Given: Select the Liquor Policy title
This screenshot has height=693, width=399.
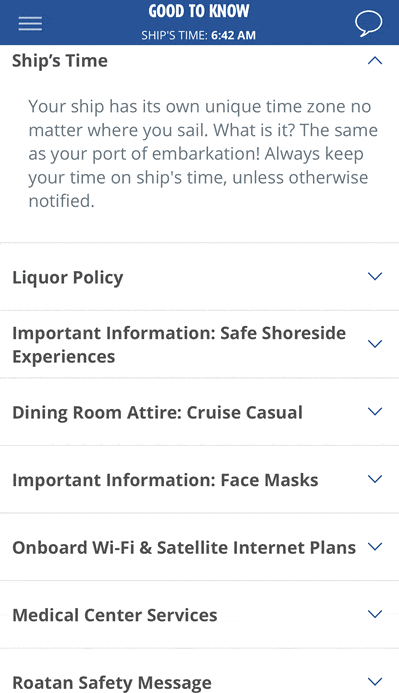Looking at the screenshot, I should [x=68, y=278].
